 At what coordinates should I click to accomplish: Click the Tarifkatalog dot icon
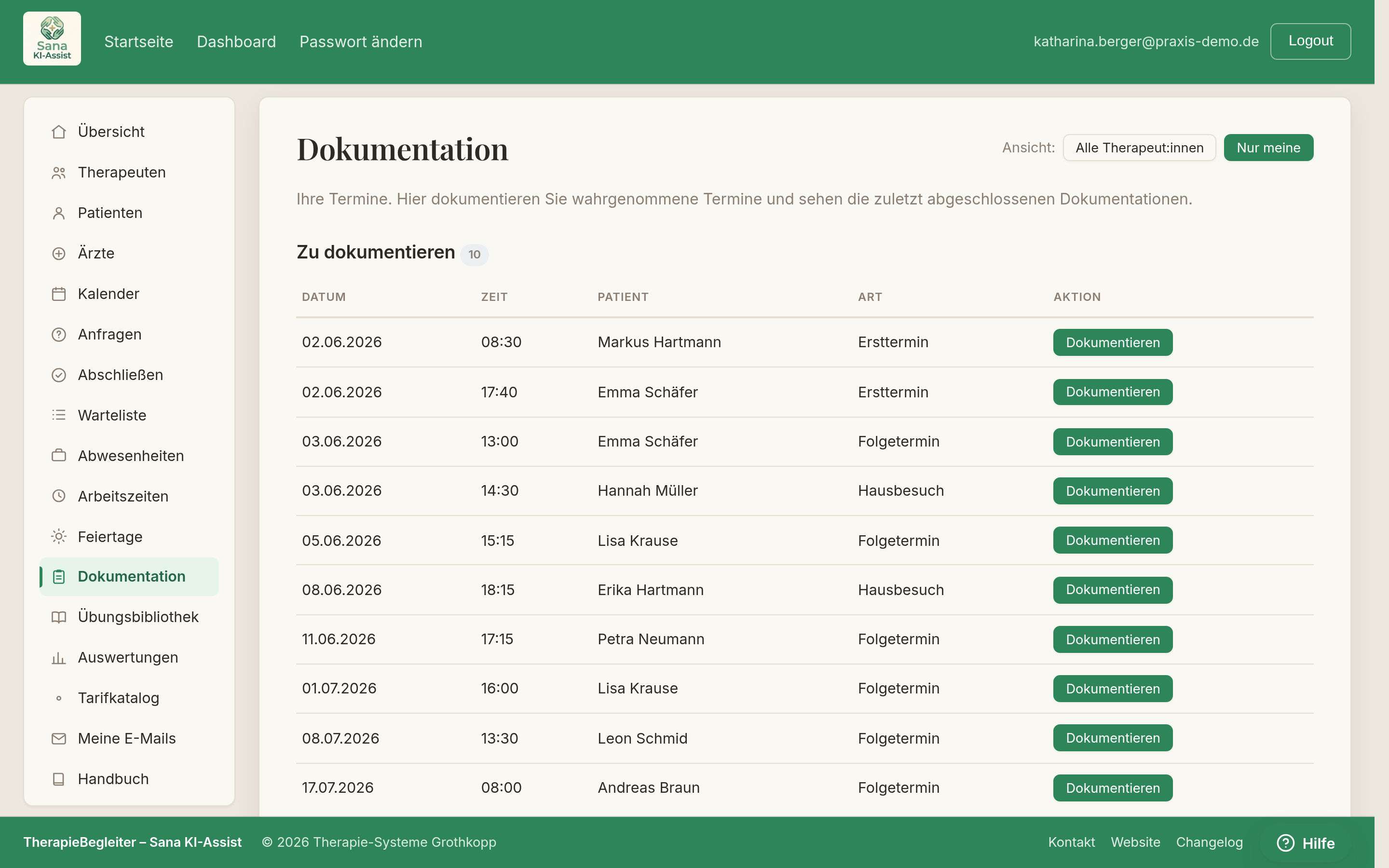pyautogui.click(x=58, y=698)
